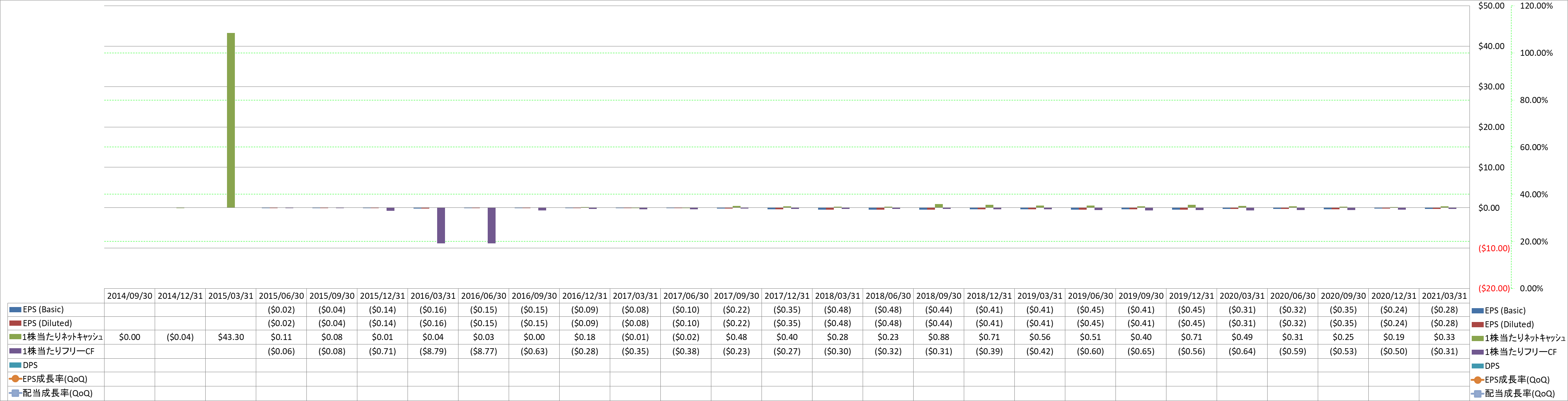Select the 2018/09/30 date column header
Screen dimensions: 1568x401
pos(939,296)
